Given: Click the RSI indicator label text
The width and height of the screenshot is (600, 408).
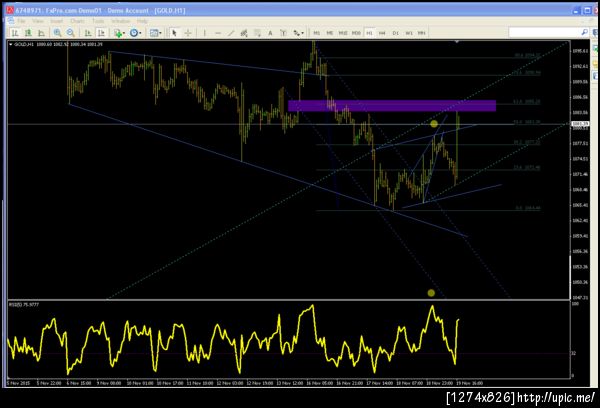Looking at the screenshot, I should (x=24, y=305).
